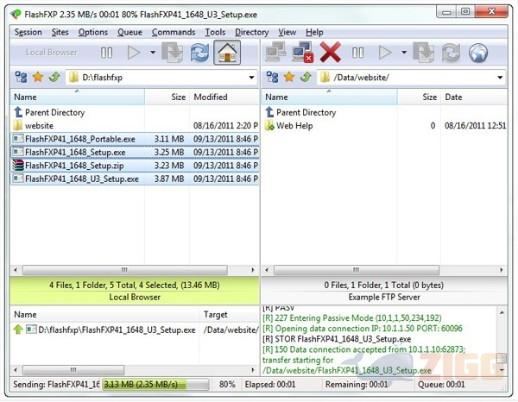Click the remote pane play button

click(385, 52)
